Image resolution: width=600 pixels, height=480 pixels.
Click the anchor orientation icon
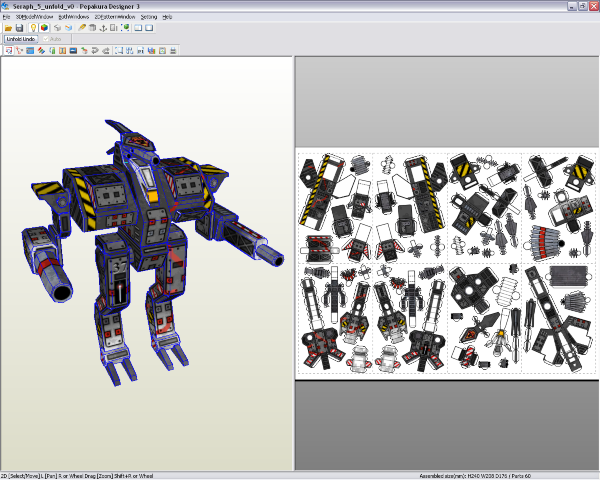tap(103, 28)
